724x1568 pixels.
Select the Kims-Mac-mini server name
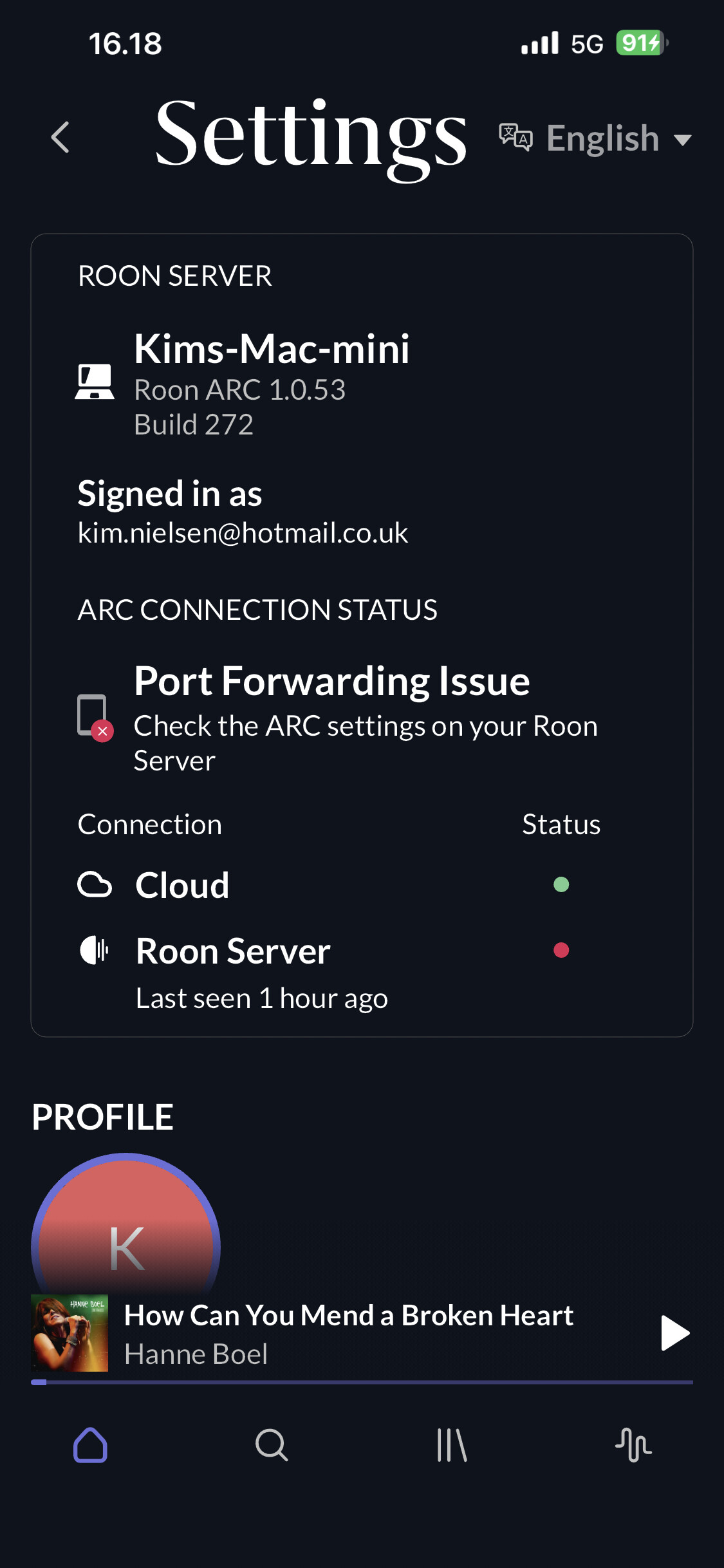272,349
